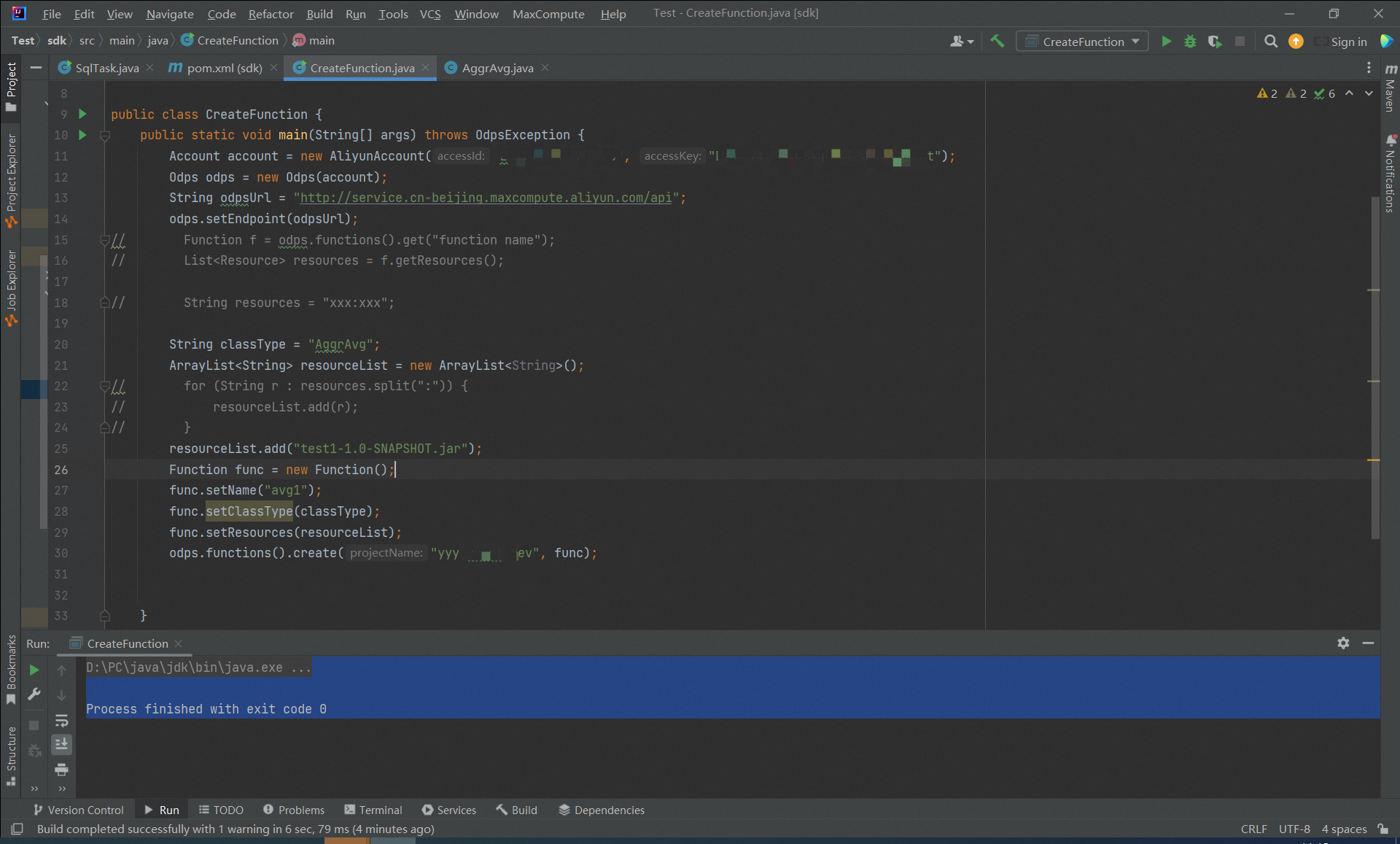Open IDE updates orange arrow icon
1400x844 pixels.
1296,42
